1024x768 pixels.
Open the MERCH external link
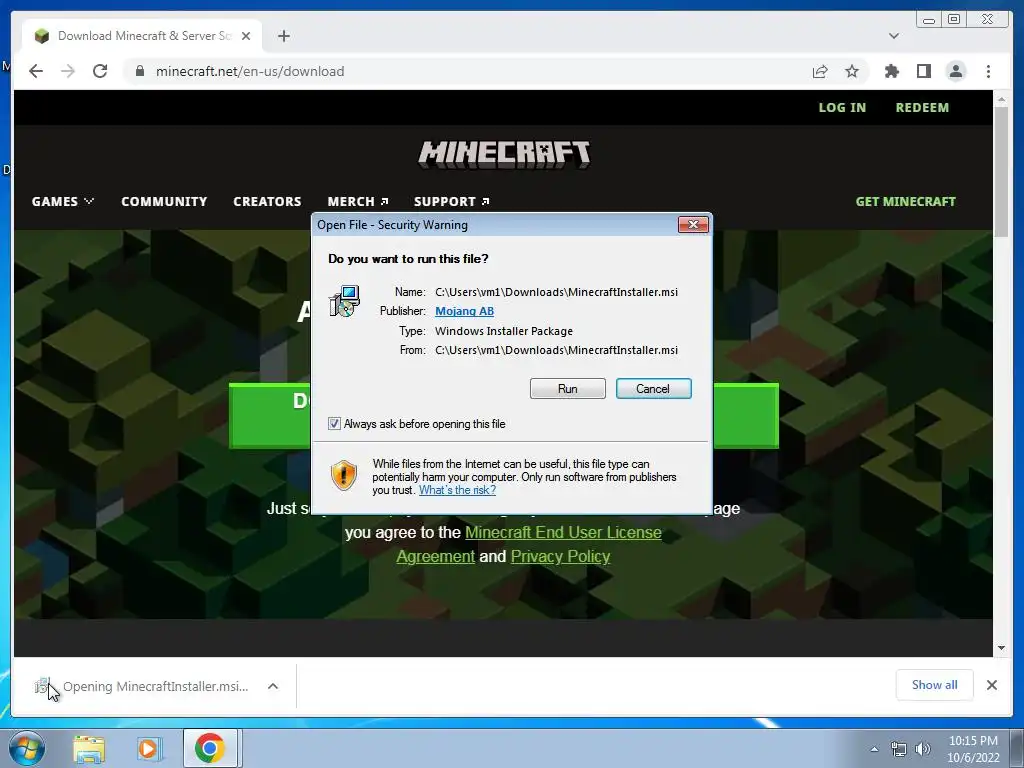[x=358, y=202]
